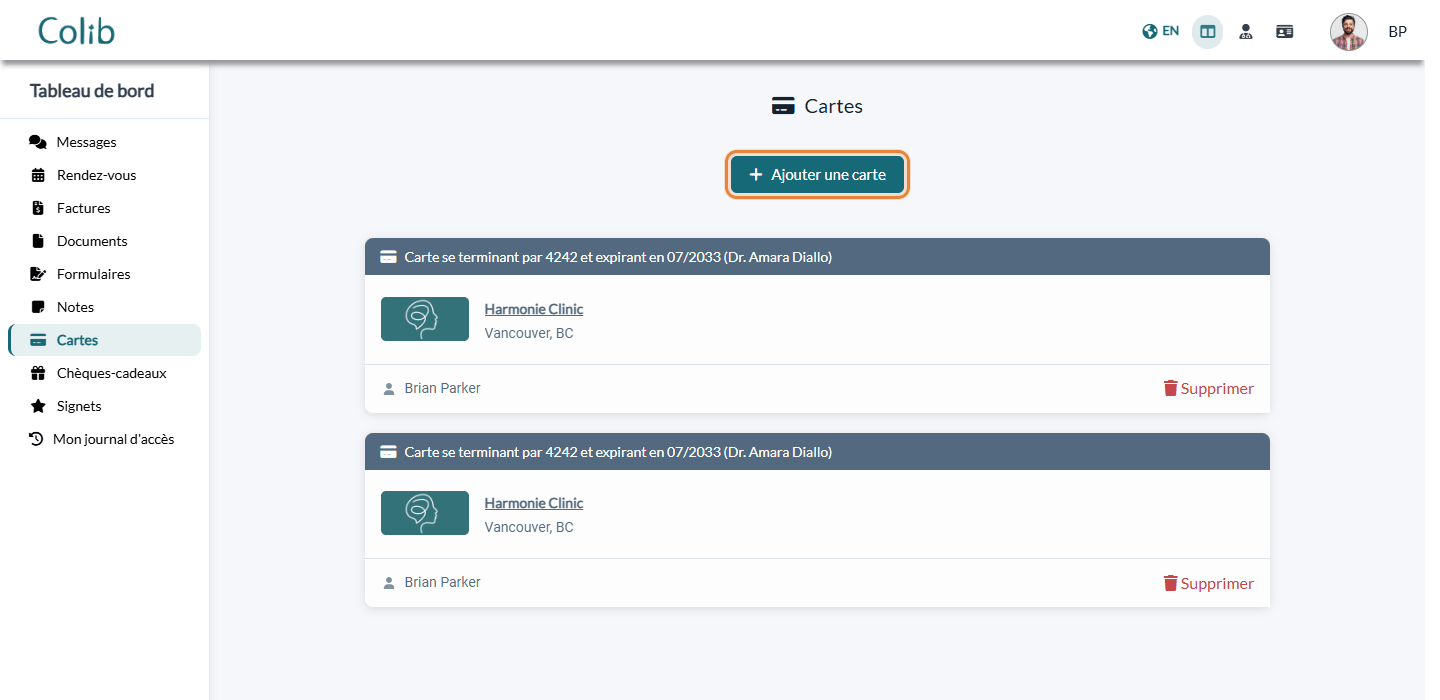This screenshot has width=1440, height=700.
Task: Open Messages via its chat bubbles icon
Action: (38, 142)
